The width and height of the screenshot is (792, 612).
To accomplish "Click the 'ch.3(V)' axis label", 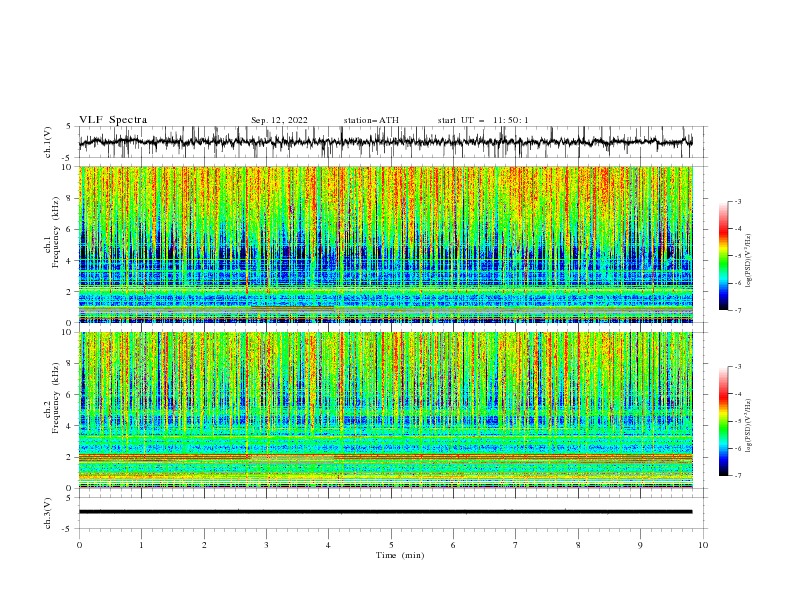I will pyautogui.click(x=48, y=513).
